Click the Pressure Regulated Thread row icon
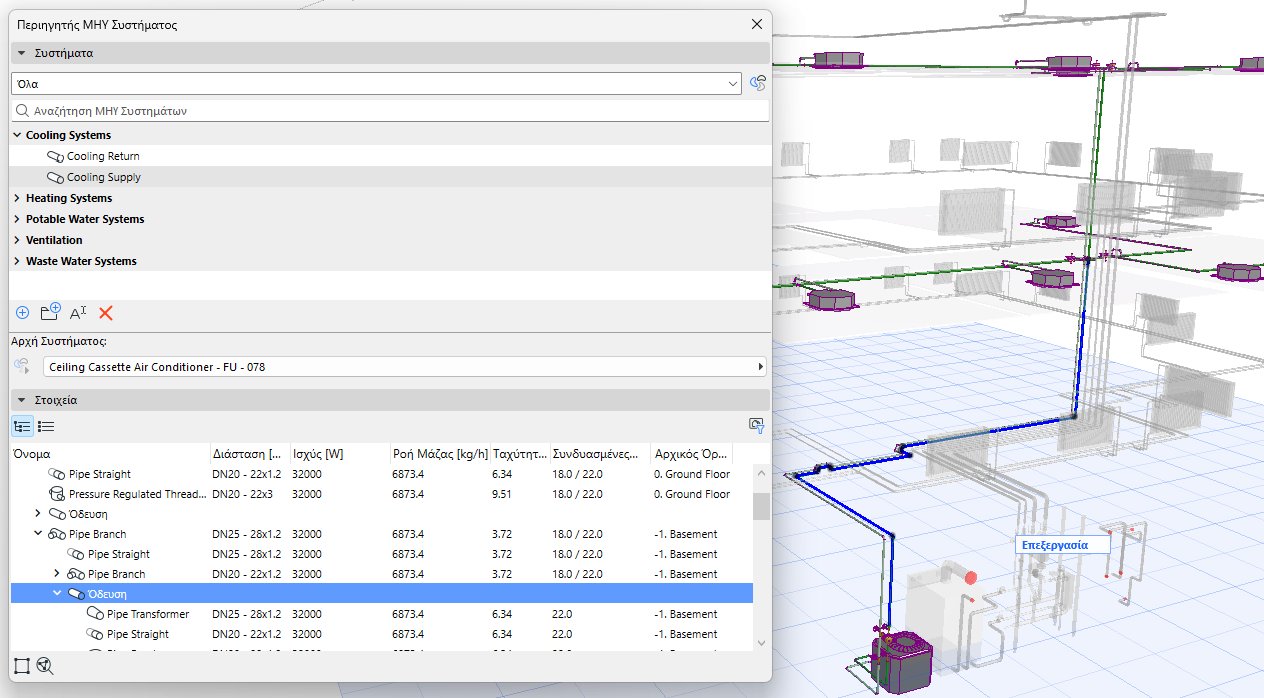Image resolution: width=1264 pixels, height=698 pixels. (57, 494)
